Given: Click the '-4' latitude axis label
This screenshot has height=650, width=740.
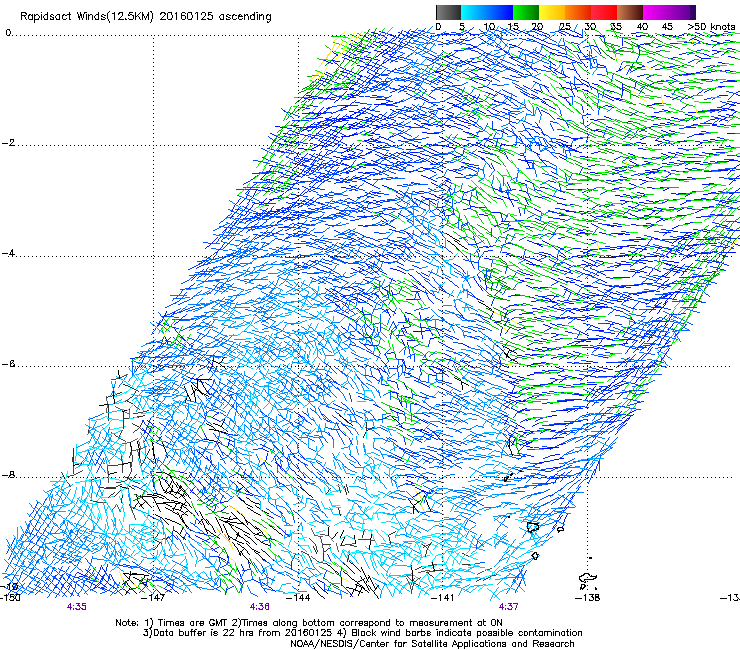Looking at the screenshot, I should [x=9, y=253].
